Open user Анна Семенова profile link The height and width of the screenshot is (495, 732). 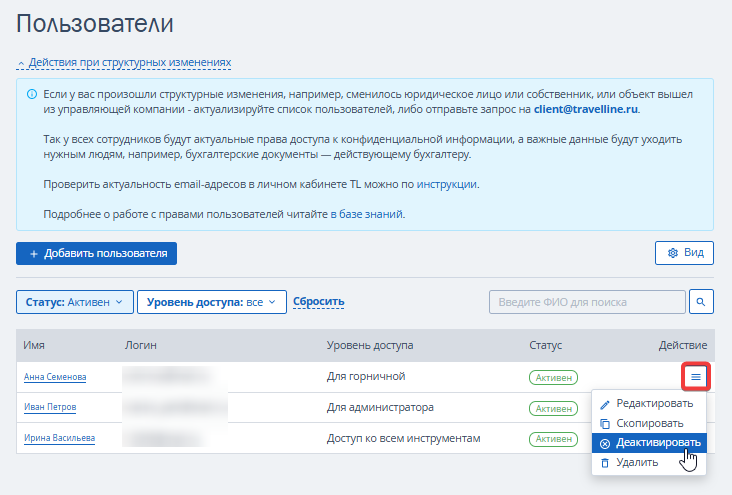tap(55, 377)
